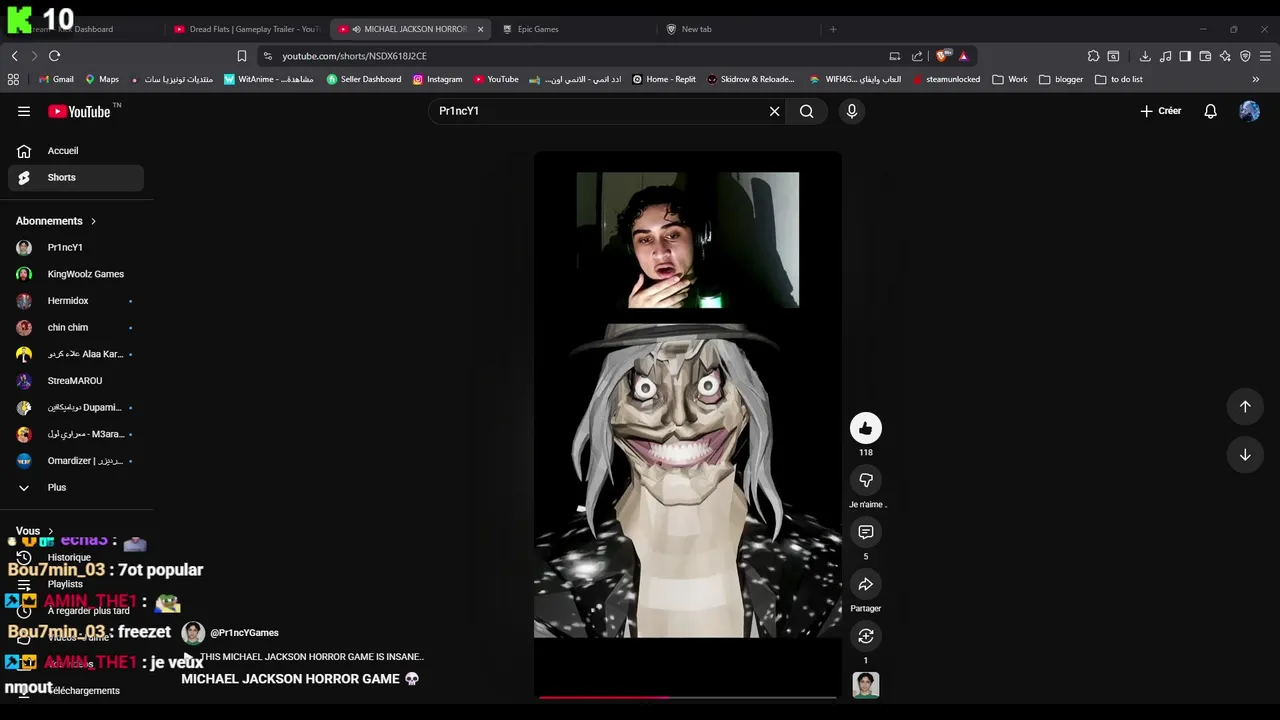Screen dimensions: 1280x720
Task: Open StreaMAROU subscription channel
Action: [x=76, y=381]
